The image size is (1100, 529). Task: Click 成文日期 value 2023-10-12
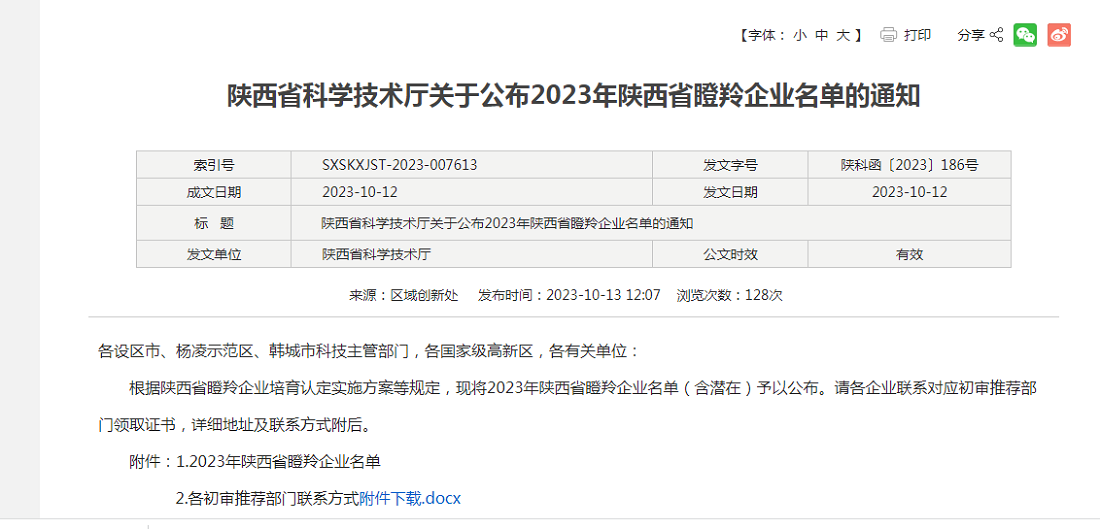tap(360, 192)
